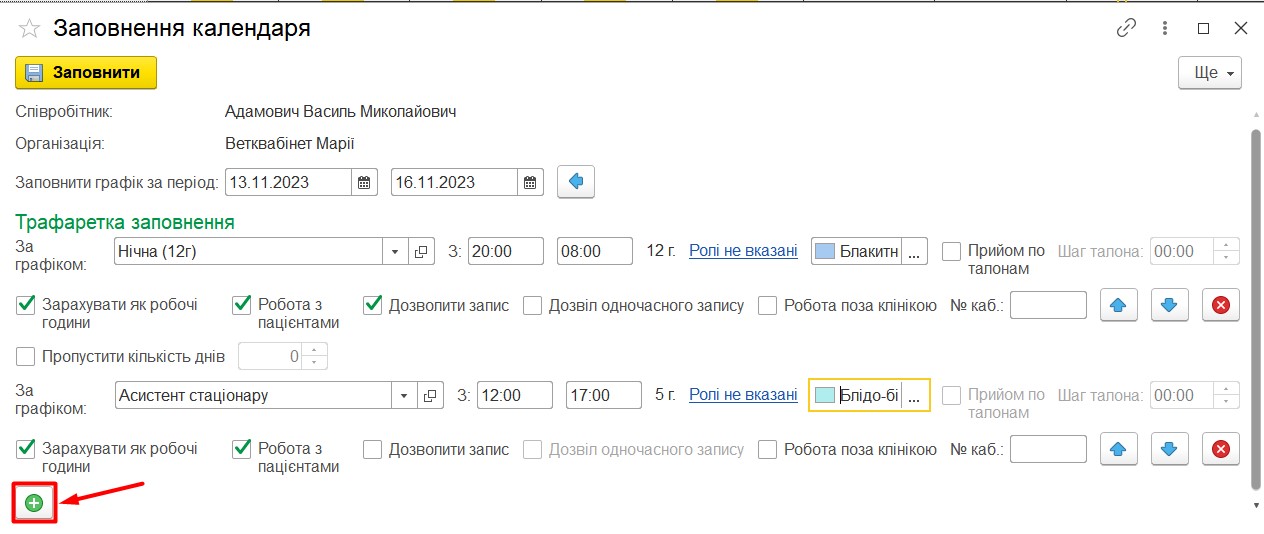The image size is (1264, 534).
Task: Mark form as favorite with star icon
Action: (29, 29)
